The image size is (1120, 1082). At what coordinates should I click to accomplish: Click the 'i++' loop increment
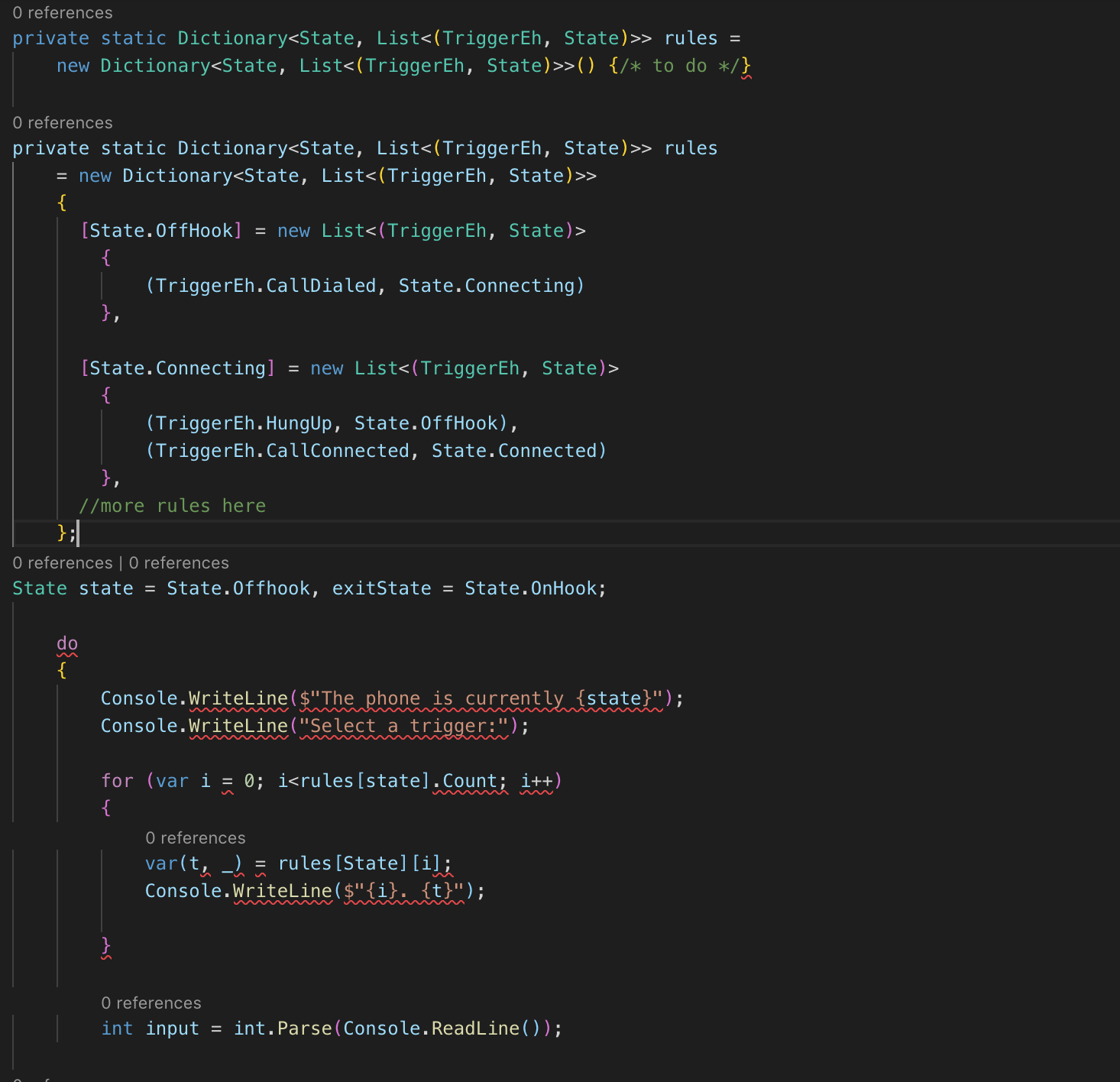click(x=537, y=781)
